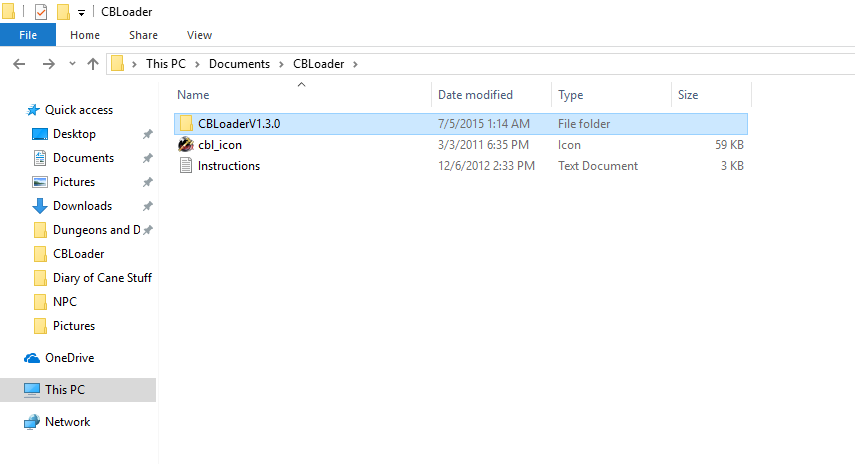Viewport: 855px width, 464px height.
Task: Select This PC in the navigation pane
Action: (78, 390)
